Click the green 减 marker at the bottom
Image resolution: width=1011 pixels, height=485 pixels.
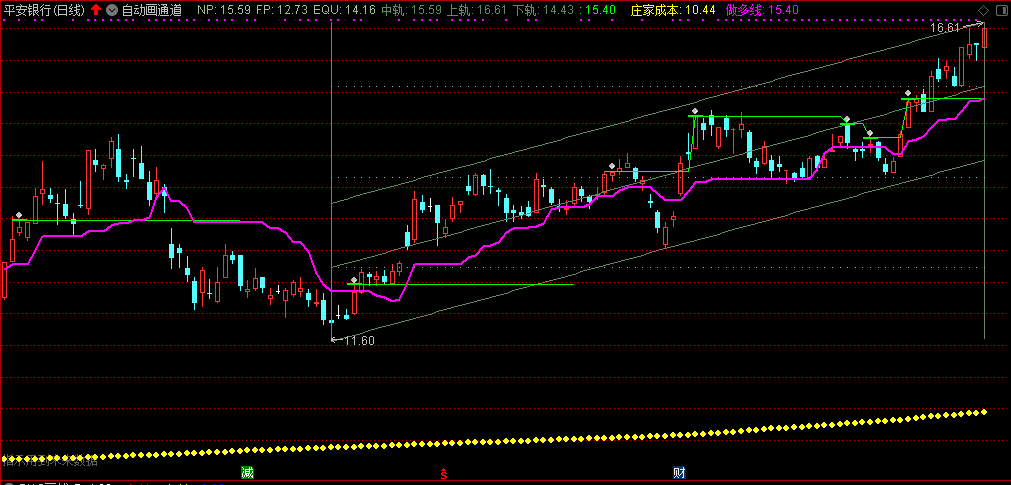click(247, 473)
